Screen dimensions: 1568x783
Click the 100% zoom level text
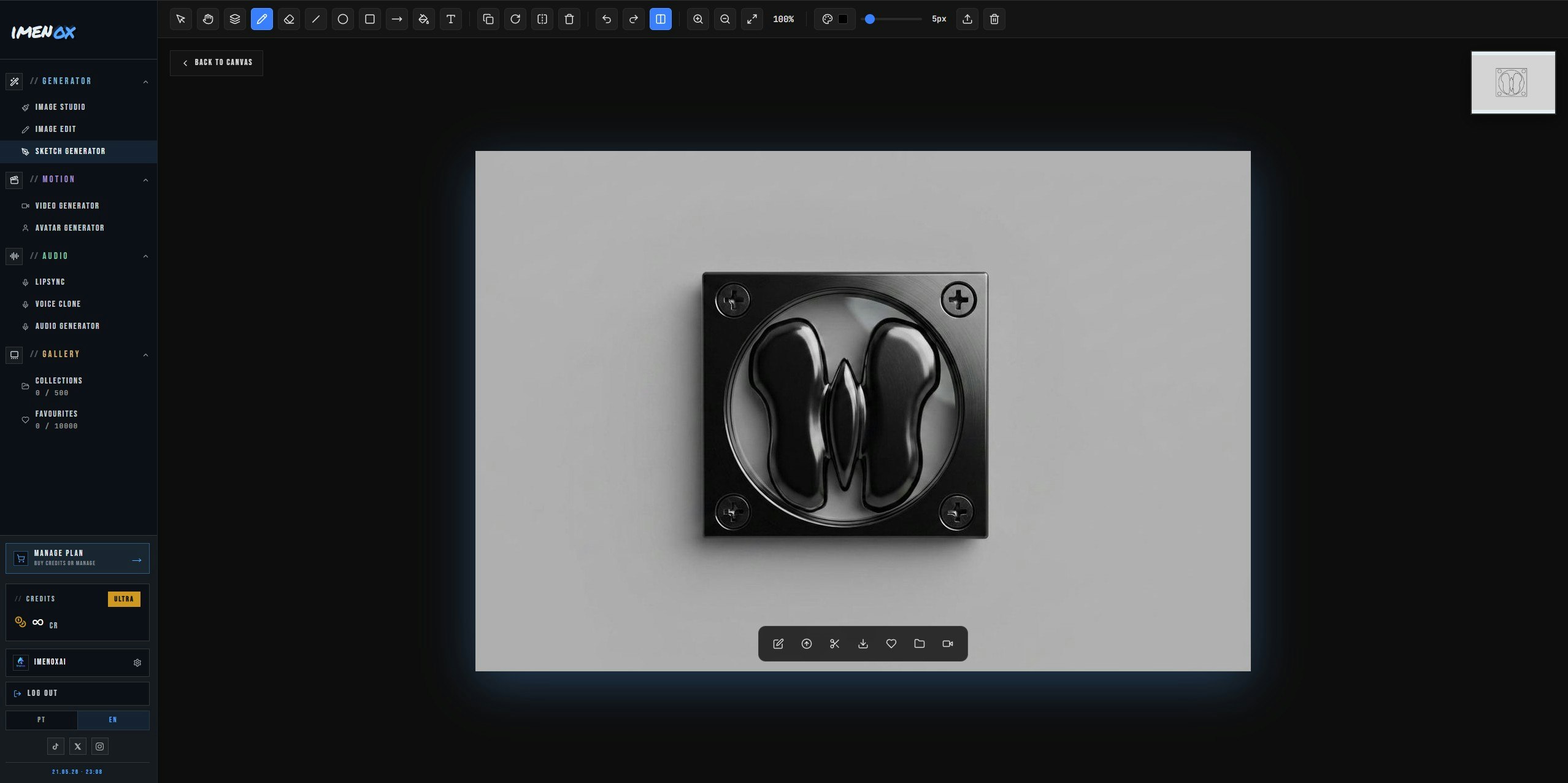783,19
